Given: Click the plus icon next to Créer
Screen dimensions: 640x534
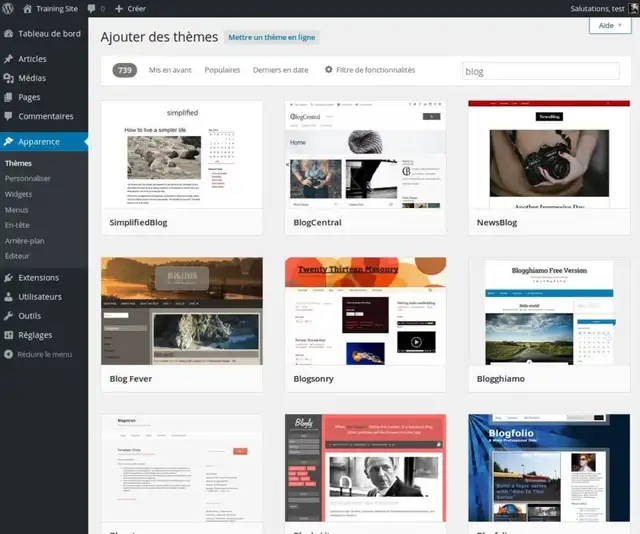Looking at the screenshot, I should [x=119, y=9].
